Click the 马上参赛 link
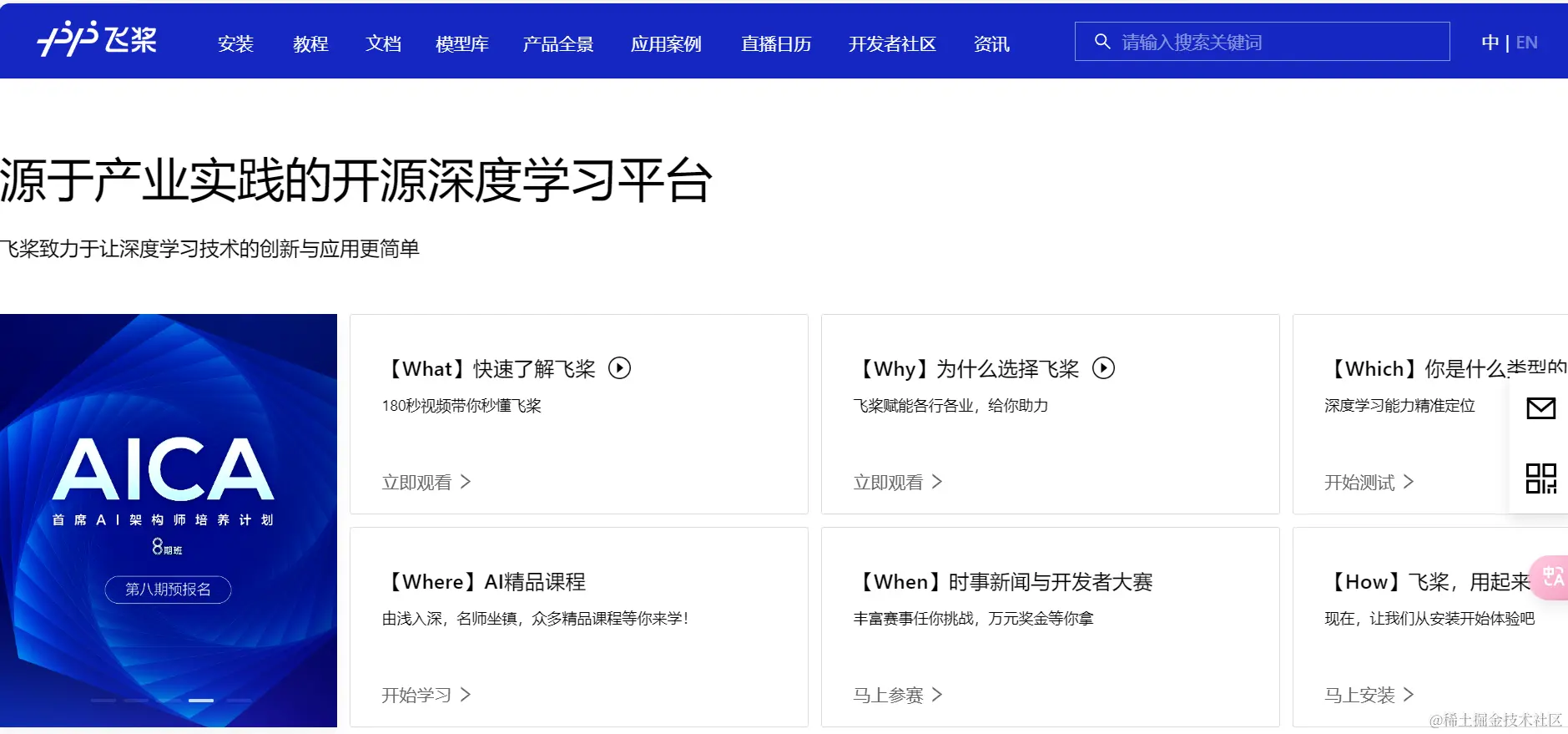The image size is (1568, 734). pyautogui.click(x=888, y=696)
